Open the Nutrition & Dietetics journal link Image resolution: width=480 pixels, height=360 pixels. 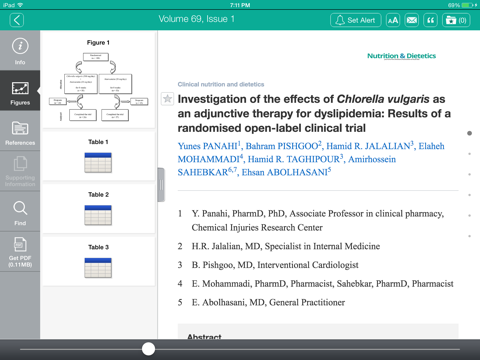pos(401,56)
